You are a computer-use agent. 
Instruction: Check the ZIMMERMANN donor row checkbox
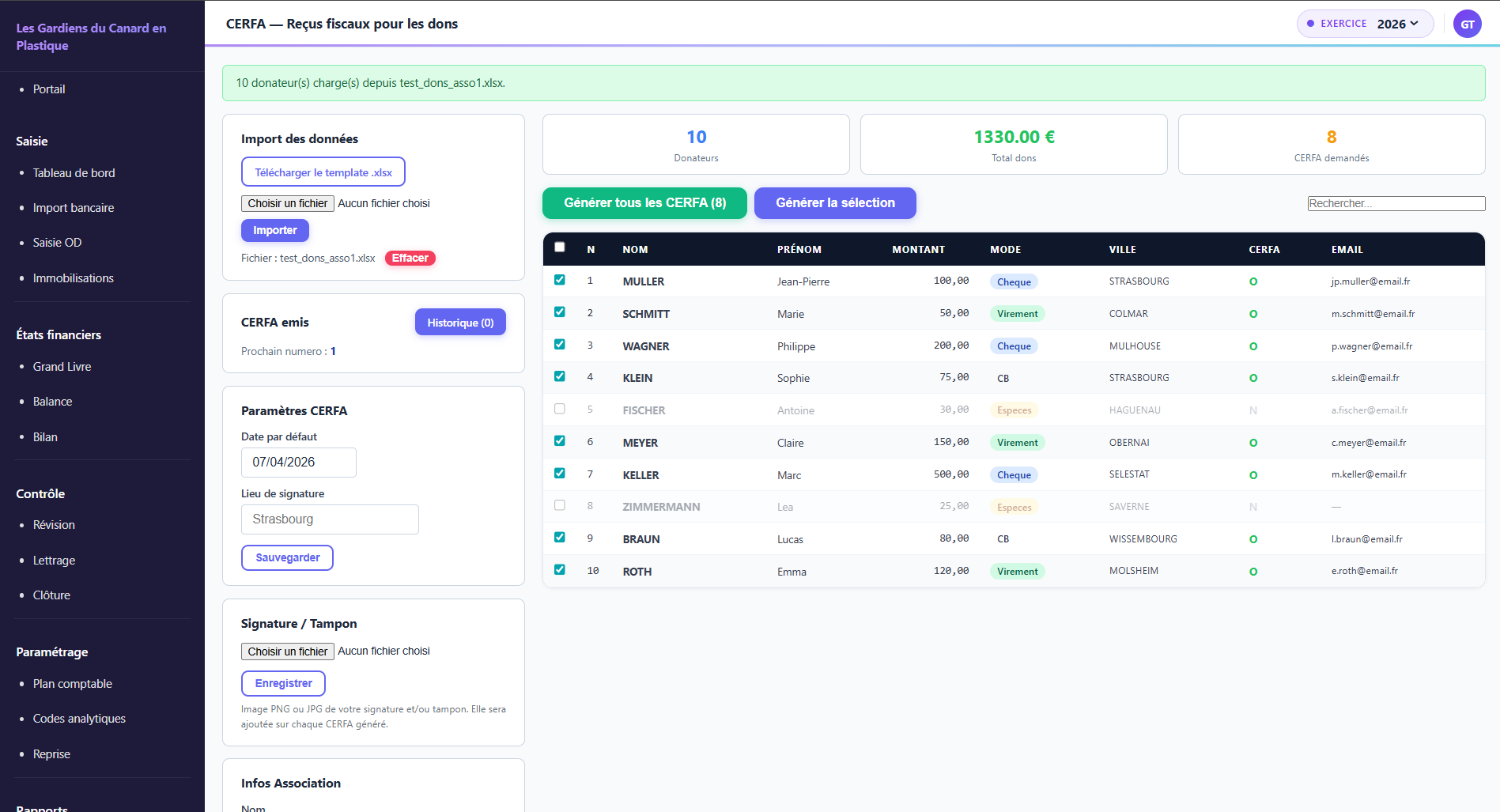pyautogui.click(x=560, y=505)
